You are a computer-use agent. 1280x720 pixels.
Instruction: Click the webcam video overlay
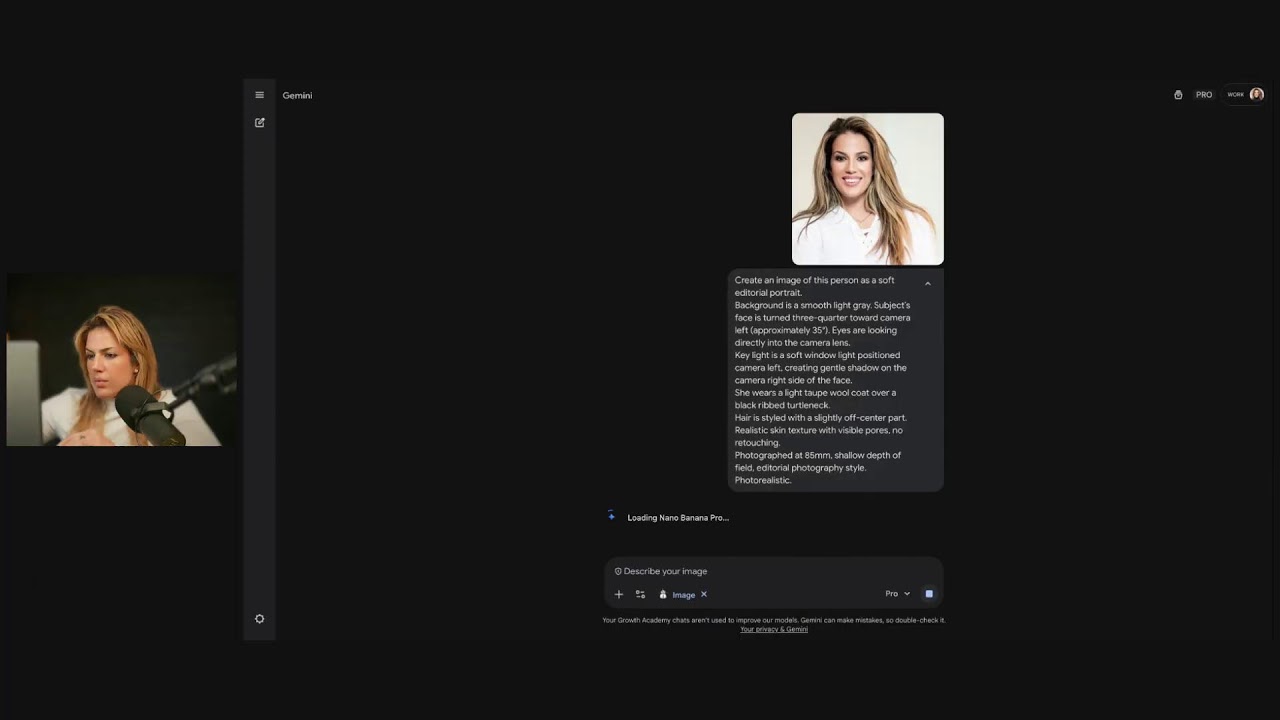pyautogui.click(x=122, y=360)
